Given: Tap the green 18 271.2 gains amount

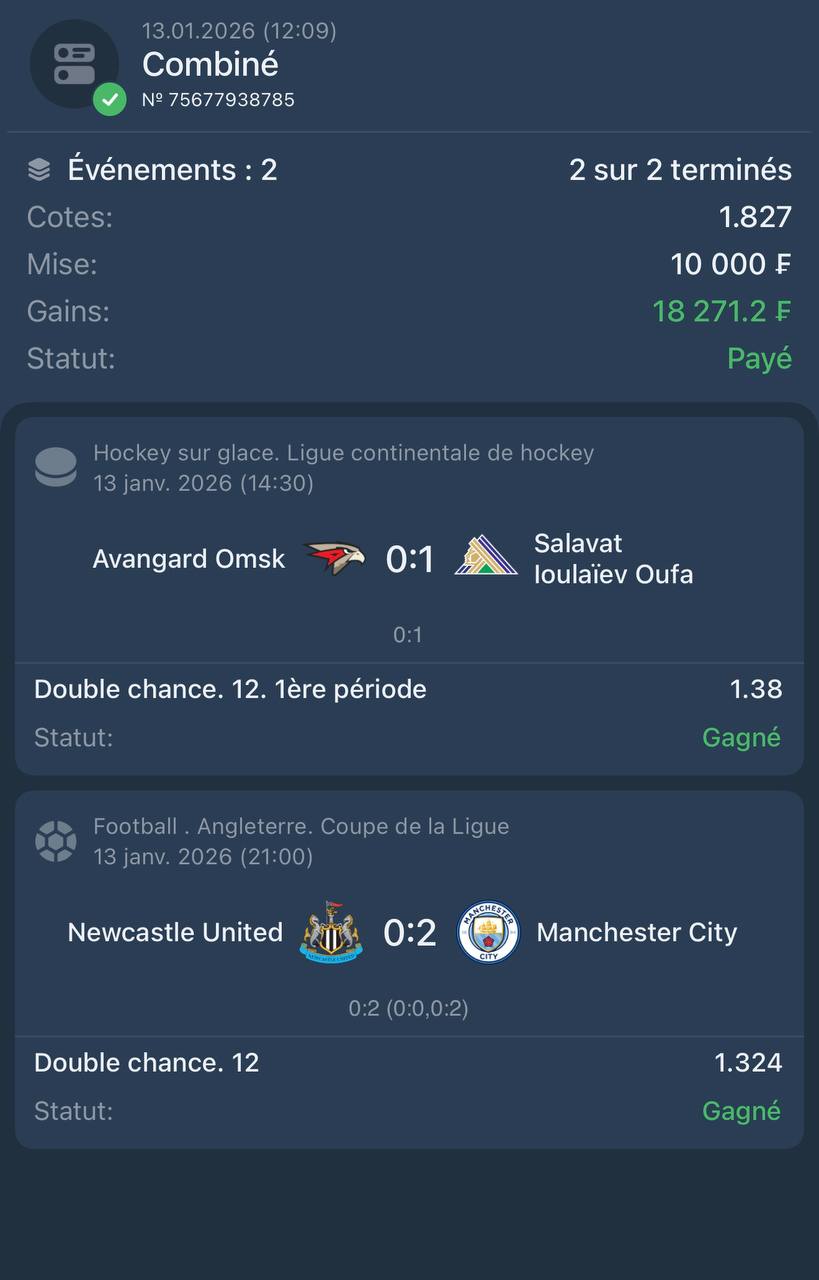Looking at the screenshot, I should tap(721, 311).
